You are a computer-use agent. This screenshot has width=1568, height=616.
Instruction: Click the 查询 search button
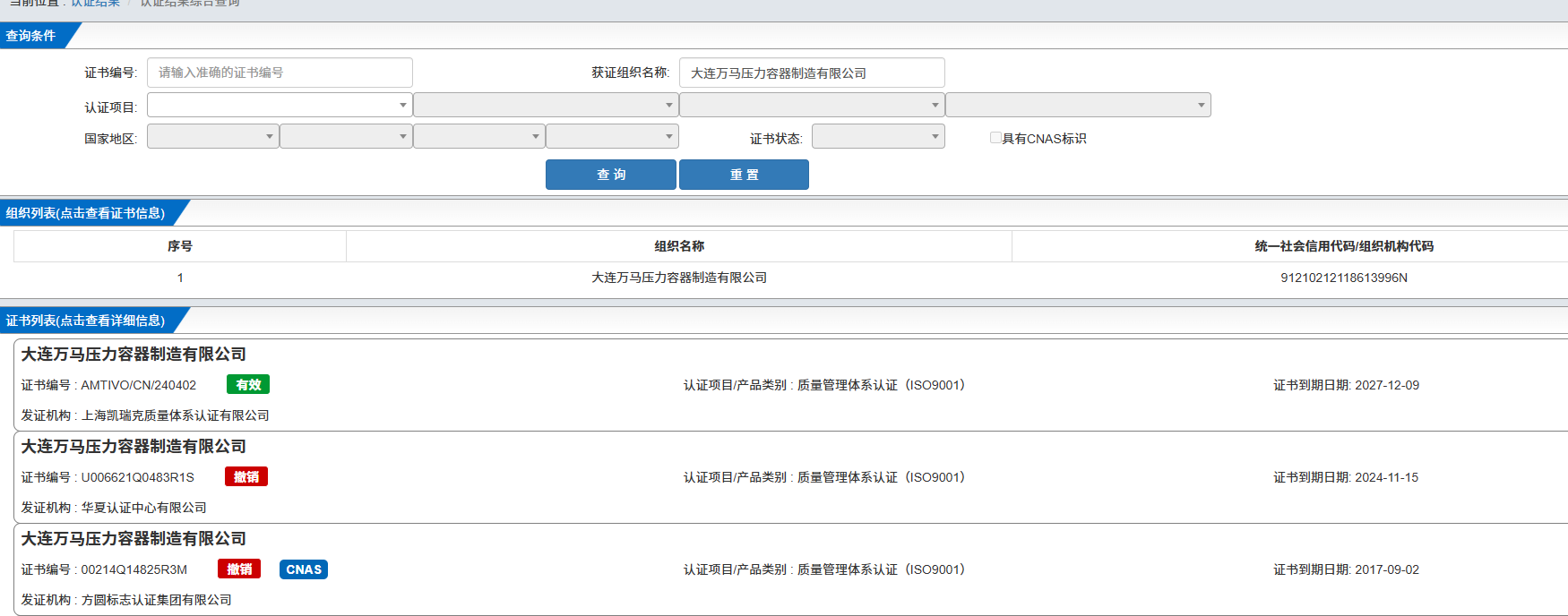pyautogui.click(x=611, y=175)
